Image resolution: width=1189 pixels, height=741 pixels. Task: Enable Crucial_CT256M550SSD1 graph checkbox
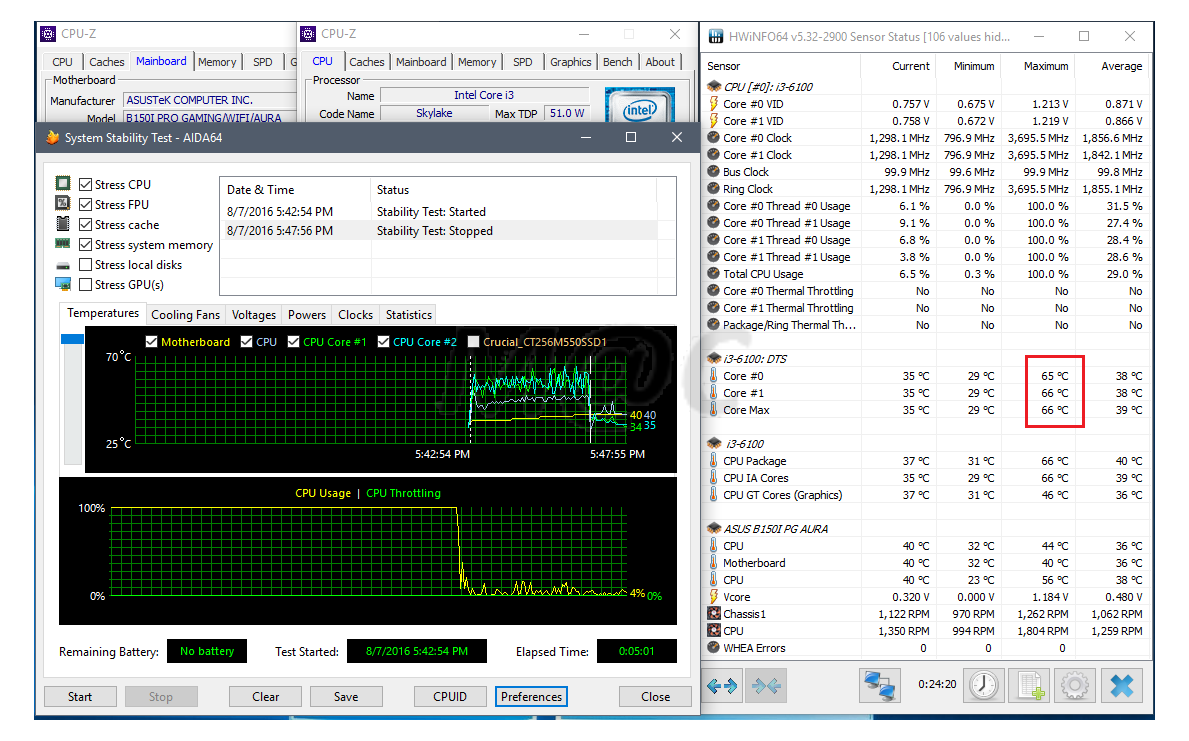tap(474, 341)
